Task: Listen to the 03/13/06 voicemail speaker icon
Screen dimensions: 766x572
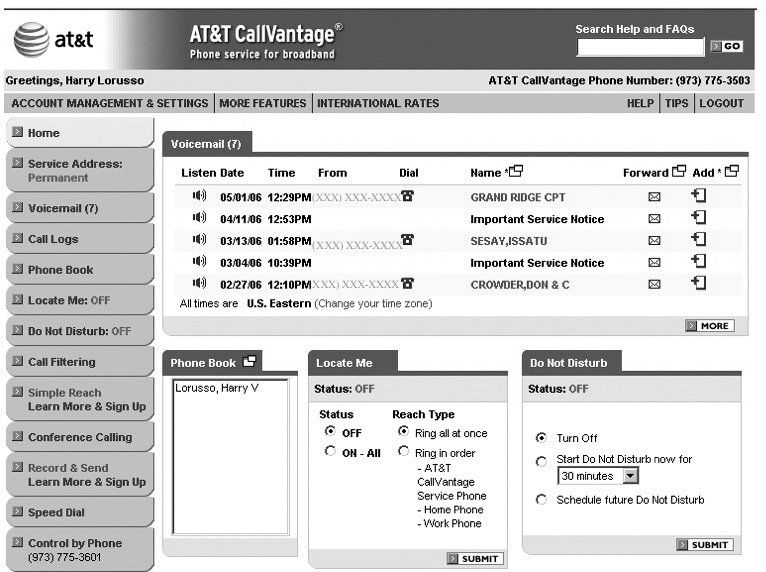Action: [x=199, y=240]
